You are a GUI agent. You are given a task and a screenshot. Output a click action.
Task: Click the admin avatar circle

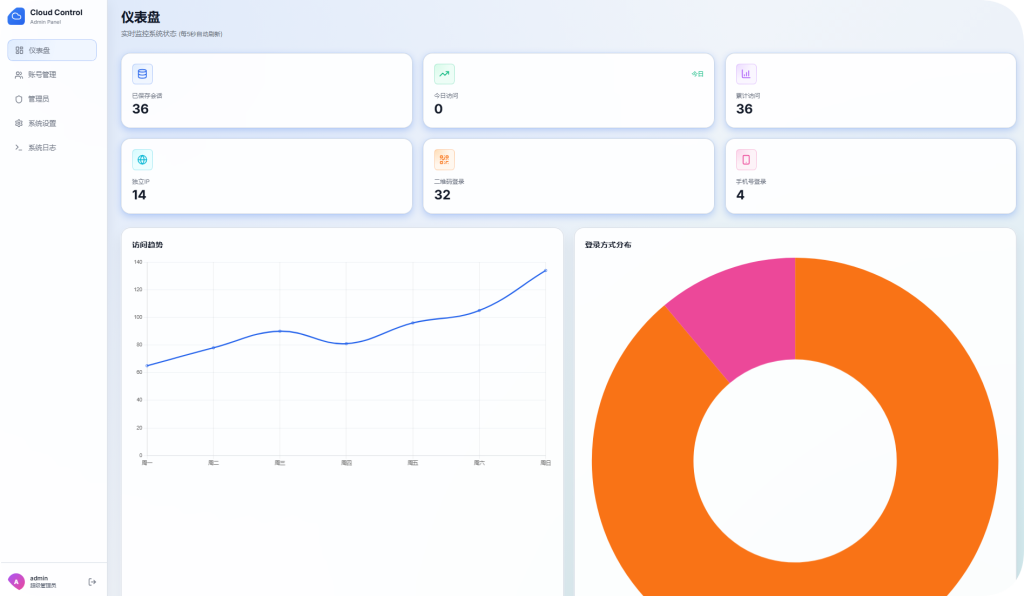(16, 581)
